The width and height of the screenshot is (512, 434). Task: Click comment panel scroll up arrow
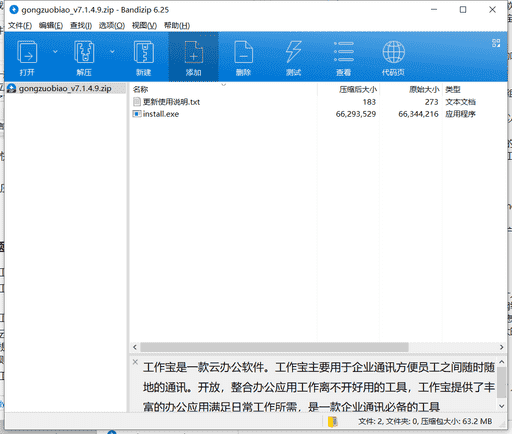(502, 362)
